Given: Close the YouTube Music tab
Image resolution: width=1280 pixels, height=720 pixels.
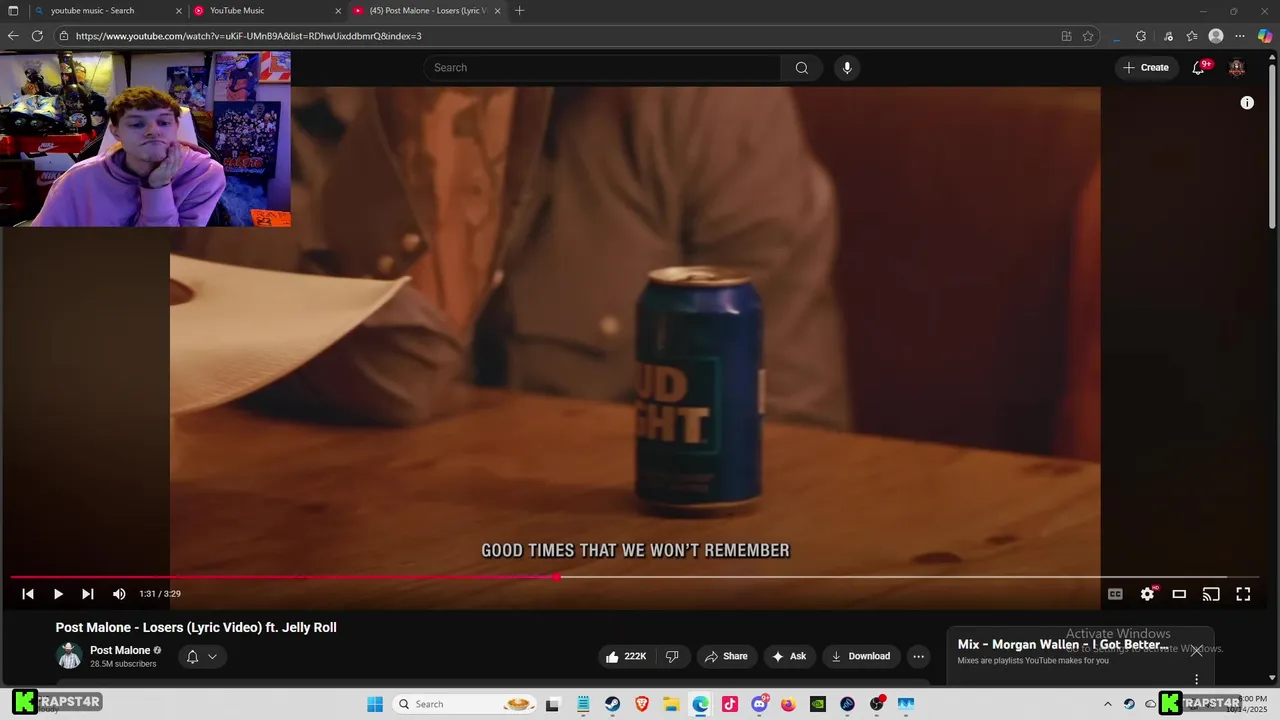Looking at the screenshot, I should tap(338, 11).
